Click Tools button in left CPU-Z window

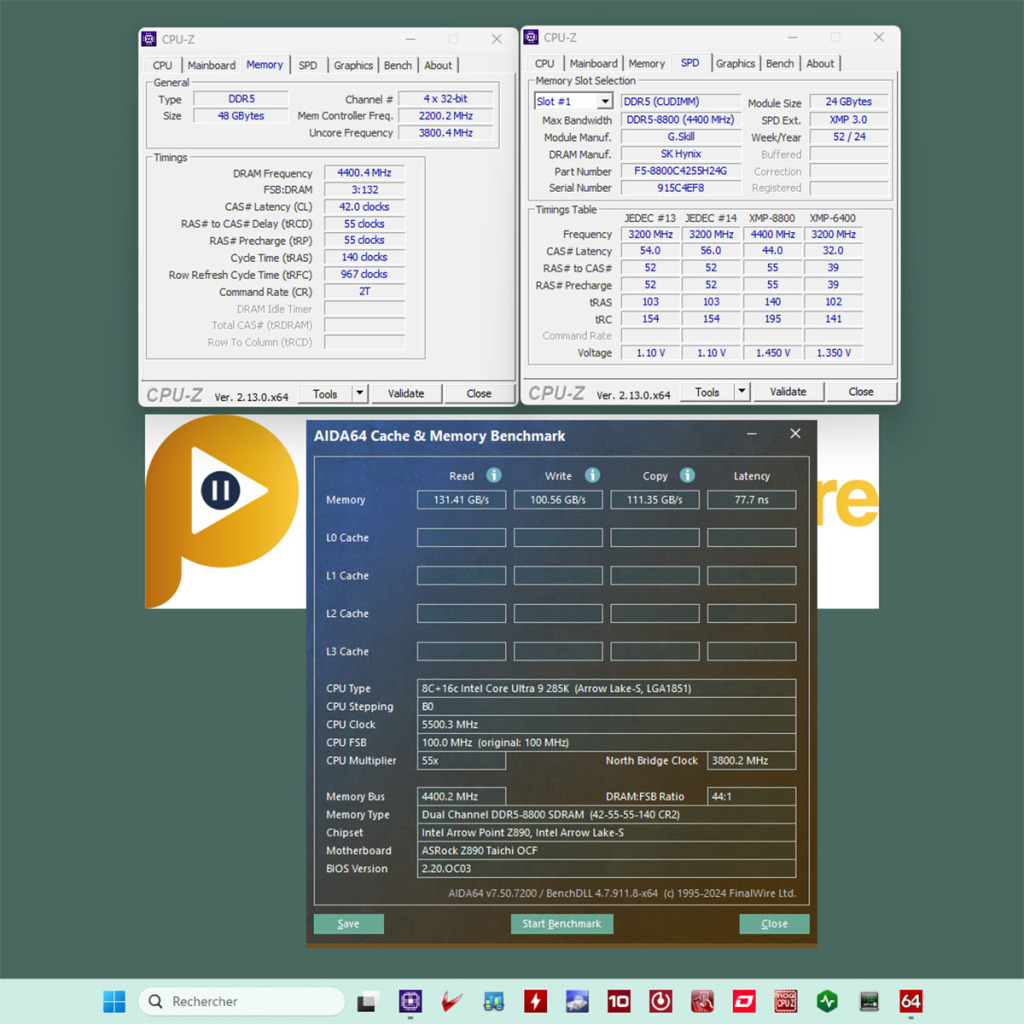tap(325, 394)
